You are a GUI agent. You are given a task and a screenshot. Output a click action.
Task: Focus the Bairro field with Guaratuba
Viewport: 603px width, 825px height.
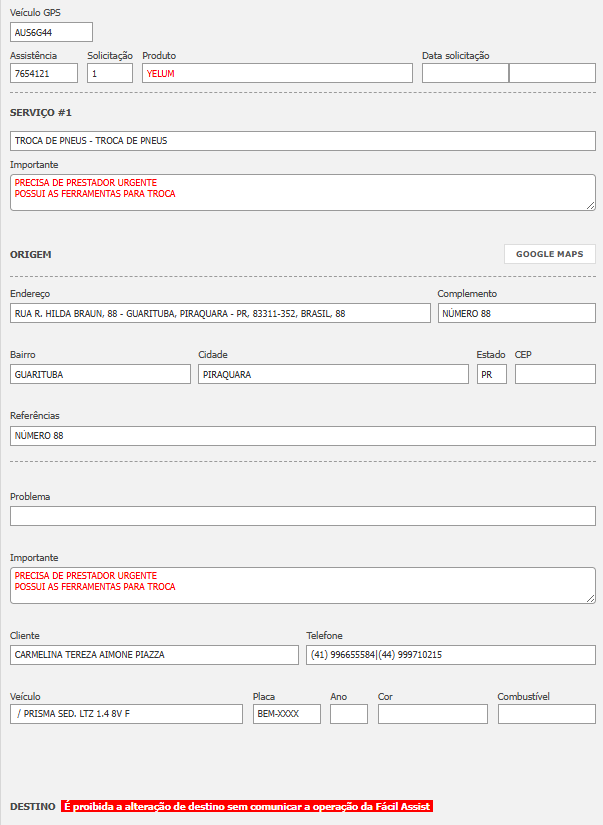[x=100, y=374]
